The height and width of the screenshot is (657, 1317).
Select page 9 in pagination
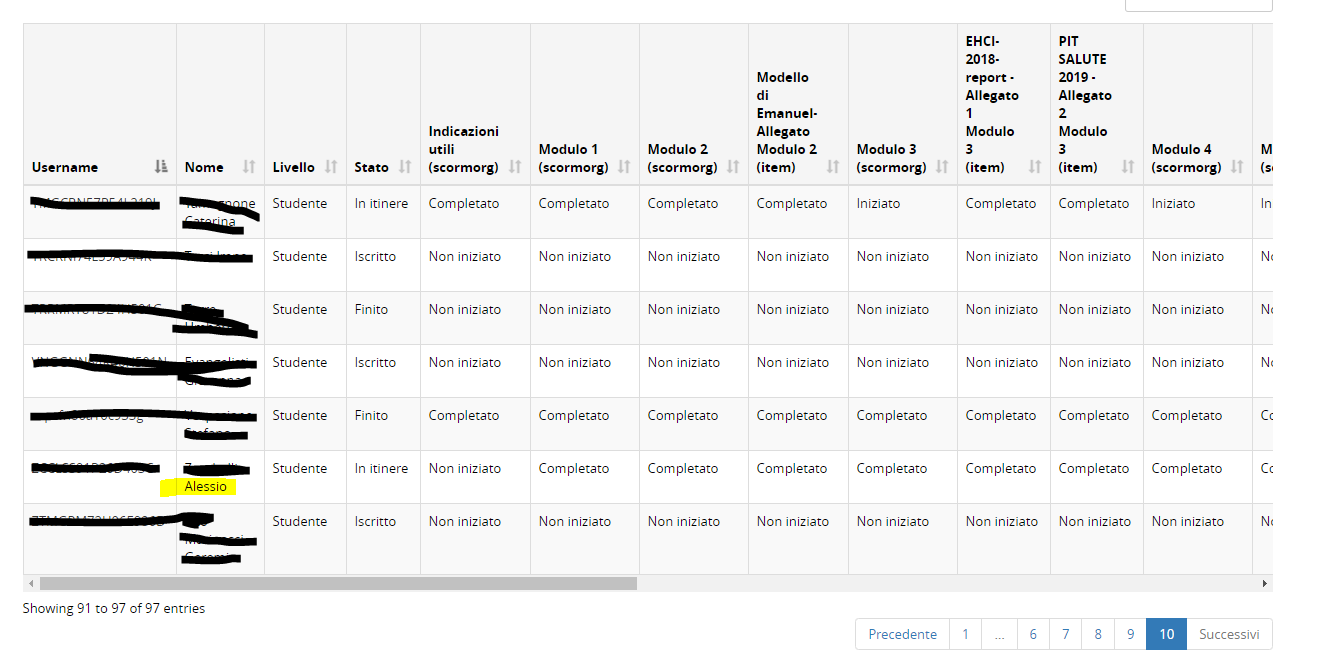(x=1130, y=634)
